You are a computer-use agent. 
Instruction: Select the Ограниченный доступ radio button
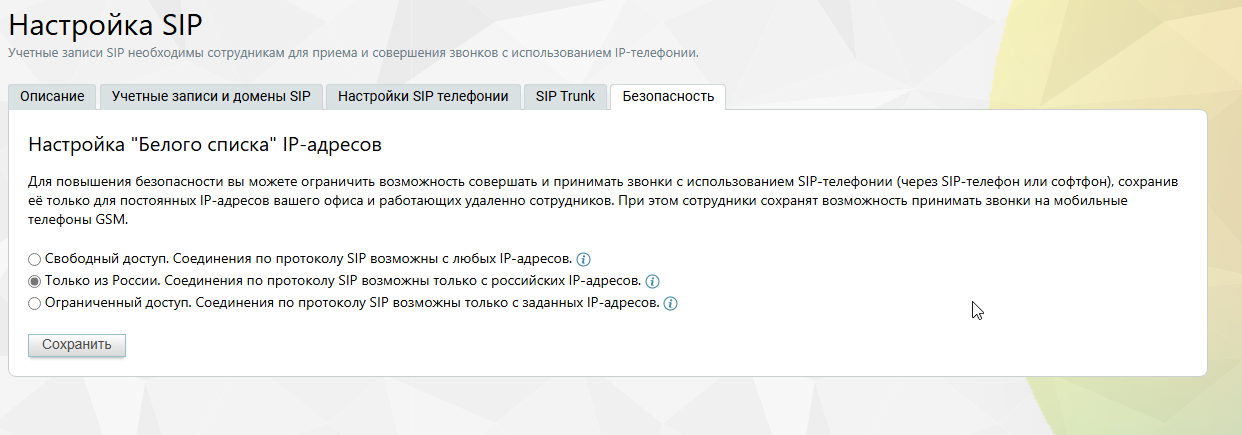coord(35,303)
